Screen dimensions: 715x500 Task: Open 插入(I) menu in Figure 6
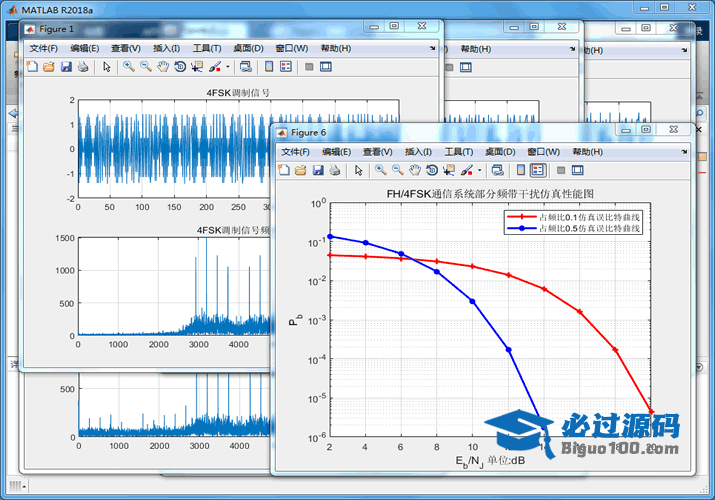point(418,152)
